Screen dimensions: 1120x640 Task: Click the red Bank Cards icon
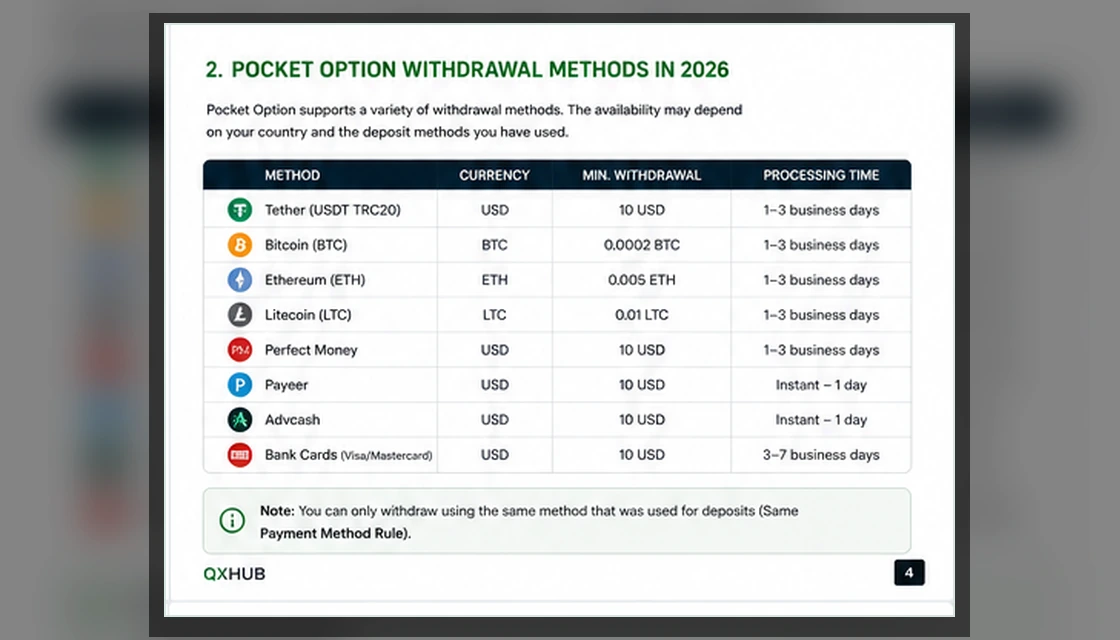pyautogui.click(x=240, y=455)
